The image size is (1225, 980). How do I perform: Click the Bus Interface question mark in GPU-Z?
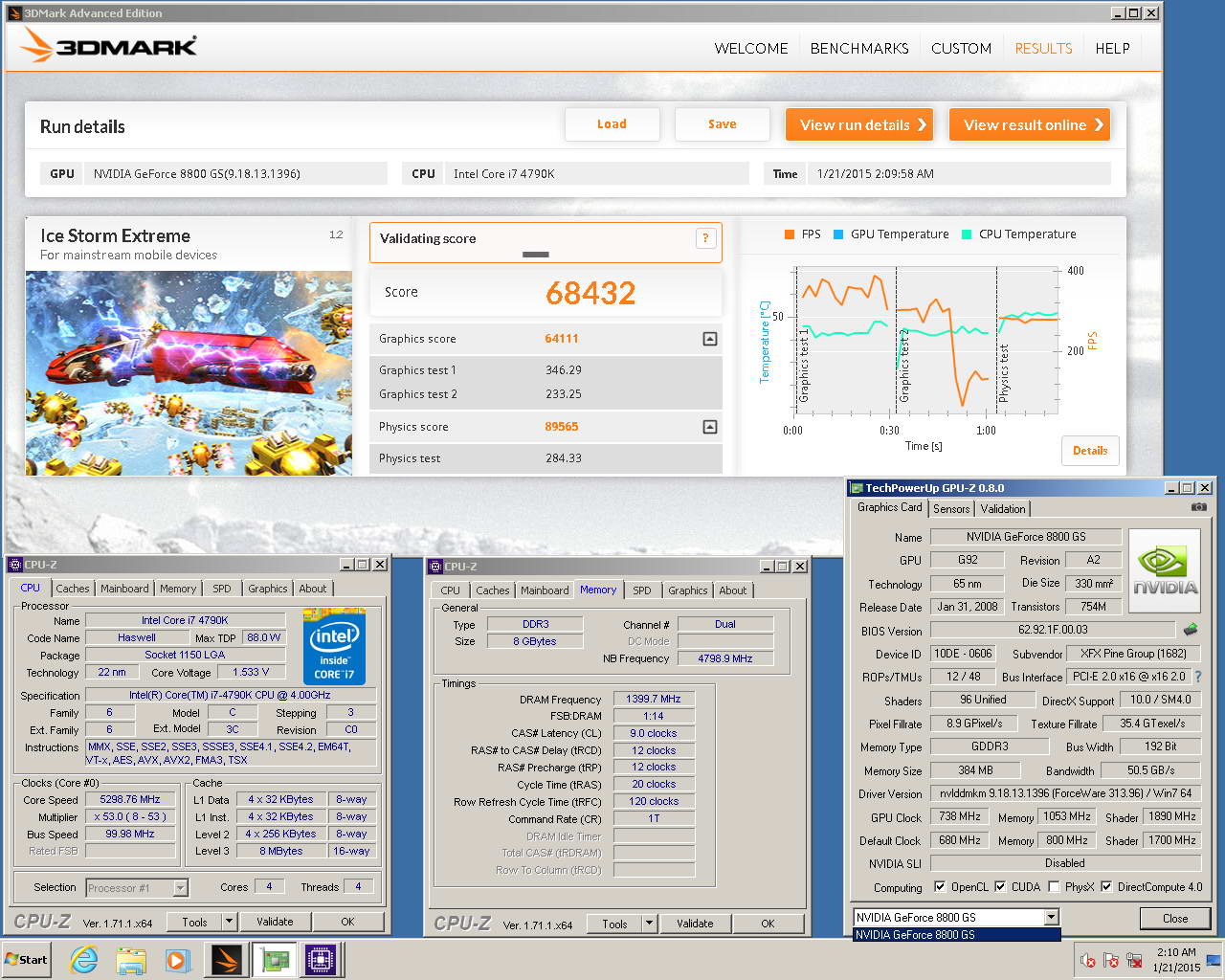point(1198,677)
